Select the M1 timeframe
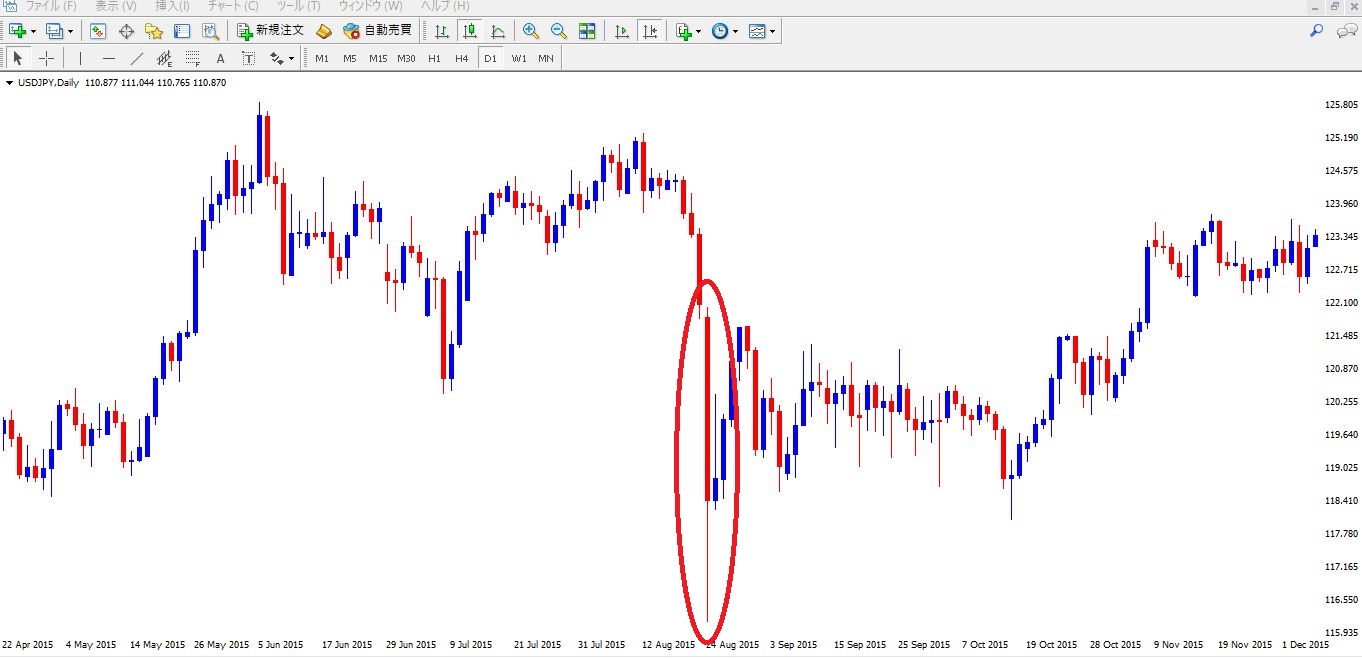 click(x=322, y=58)
